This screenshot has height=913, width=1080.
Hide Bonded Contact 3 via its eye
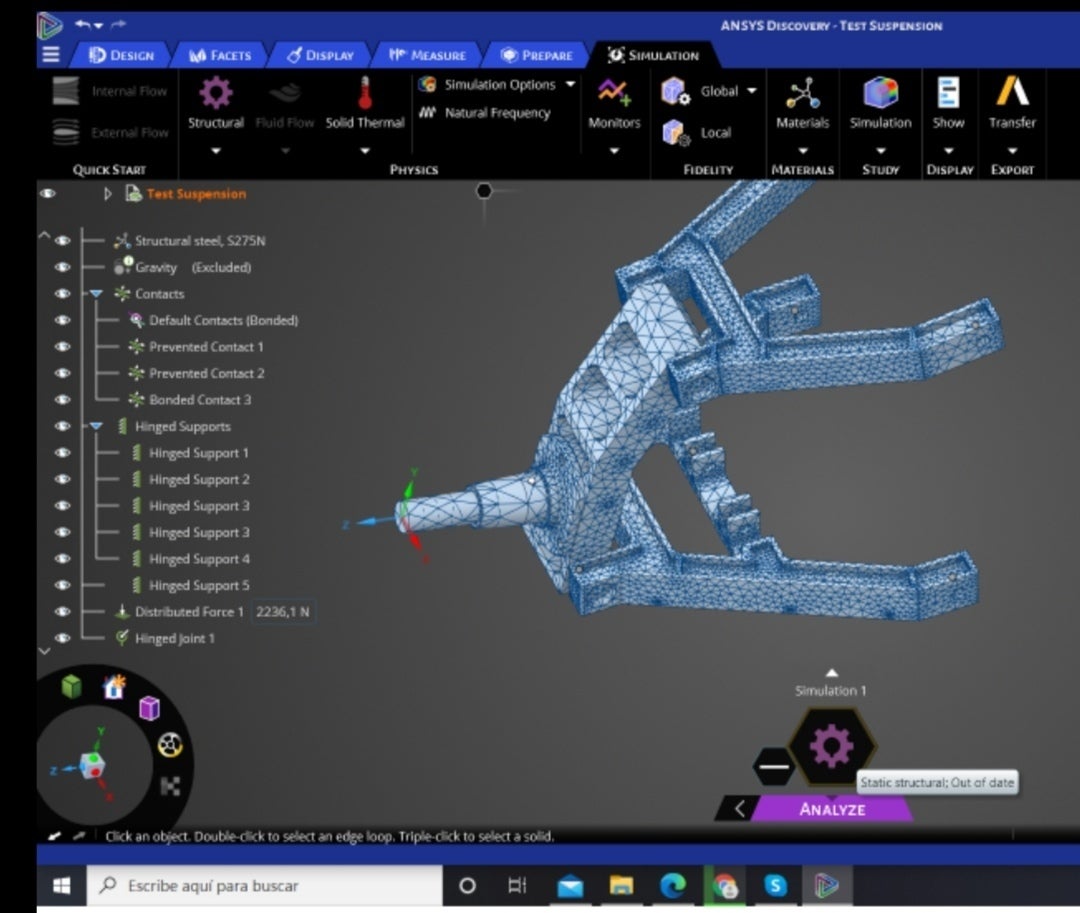pos(63,399)
